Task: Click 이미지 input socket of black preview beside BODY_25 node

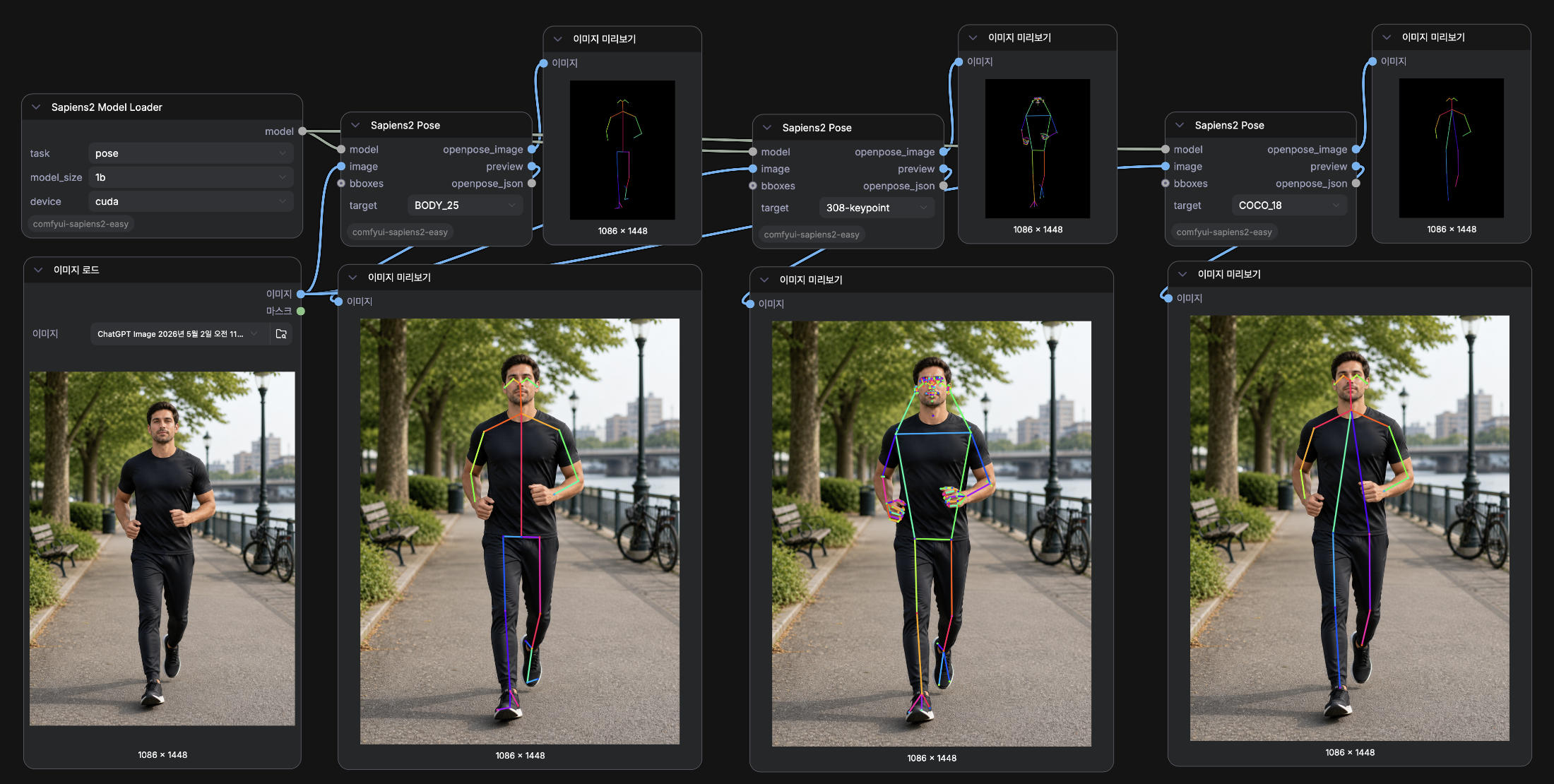Action: coord(543,64)
